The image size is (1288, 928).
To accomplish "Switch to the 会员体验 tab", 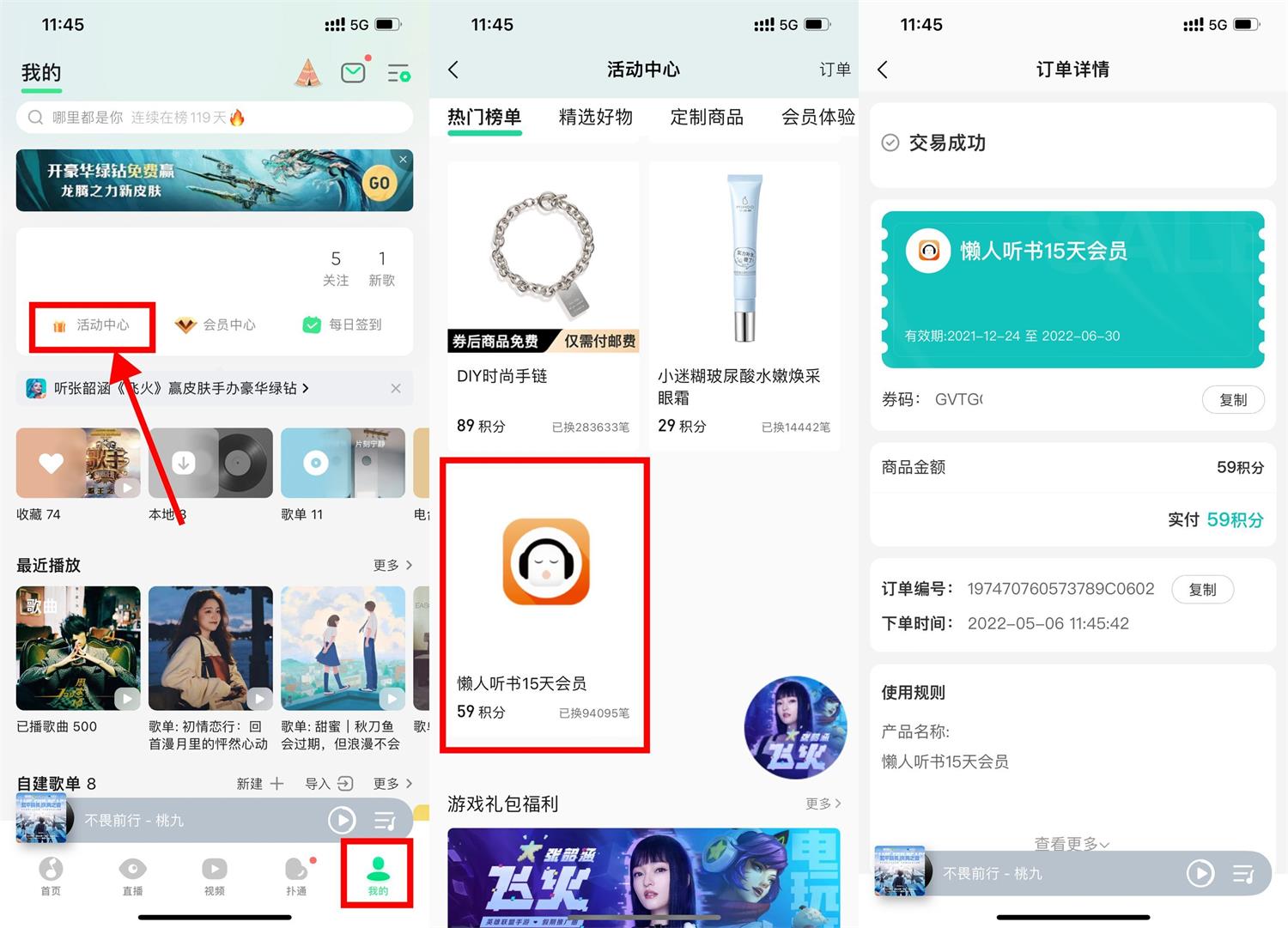I will pyautogui.click(x=816, y=118).
